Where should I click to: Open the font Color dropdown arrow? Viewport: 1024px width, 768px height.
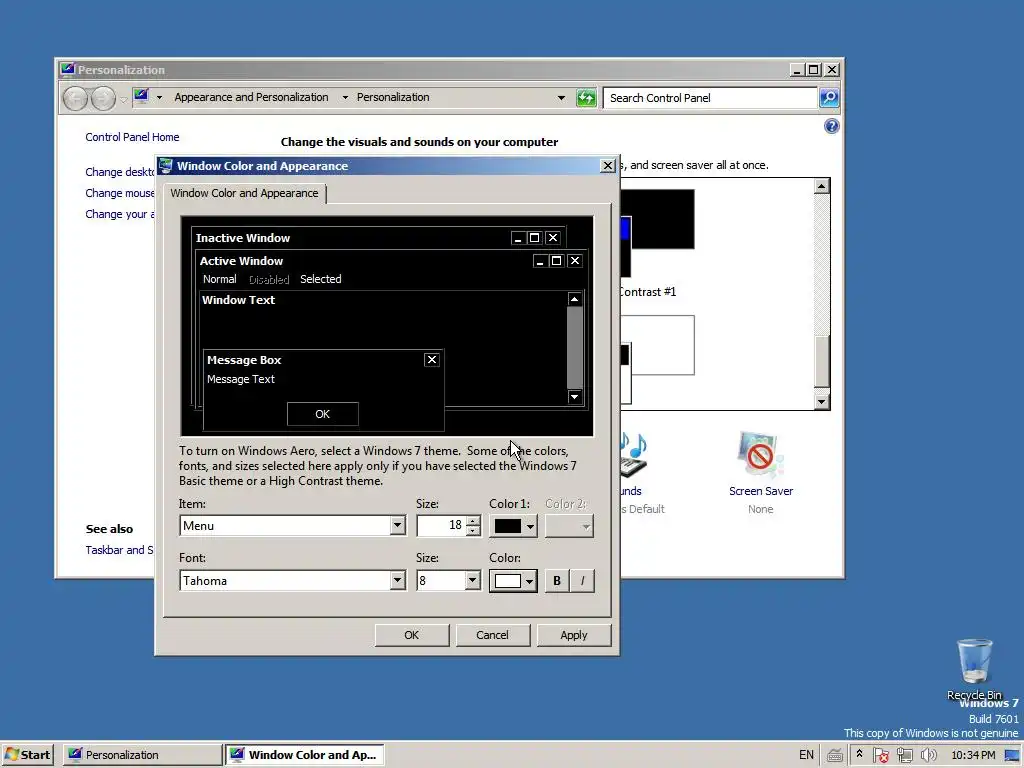(530, 581)
